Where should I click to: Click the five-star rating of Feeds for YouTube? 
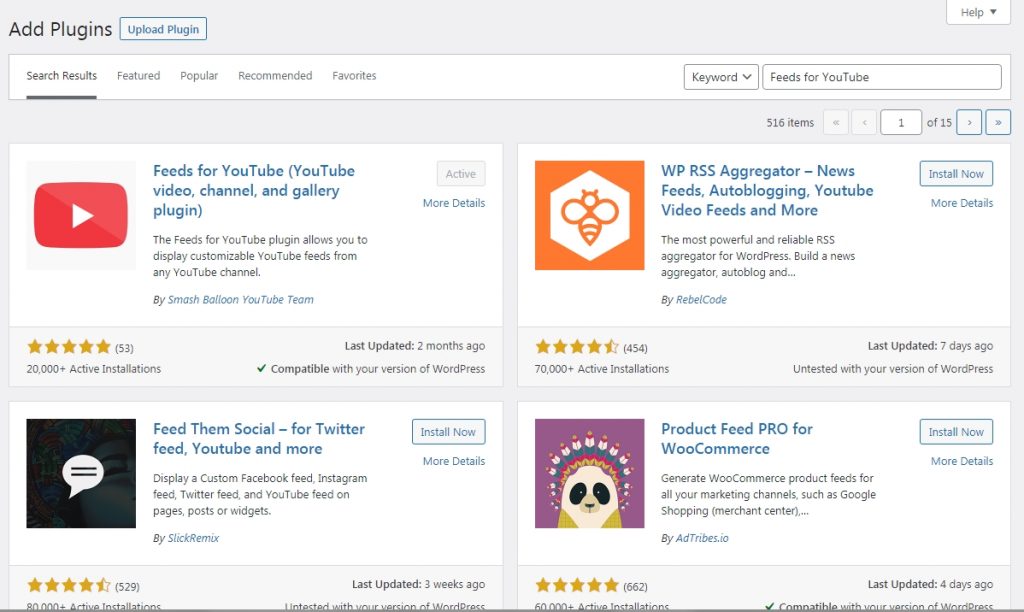tap(69, 347)
